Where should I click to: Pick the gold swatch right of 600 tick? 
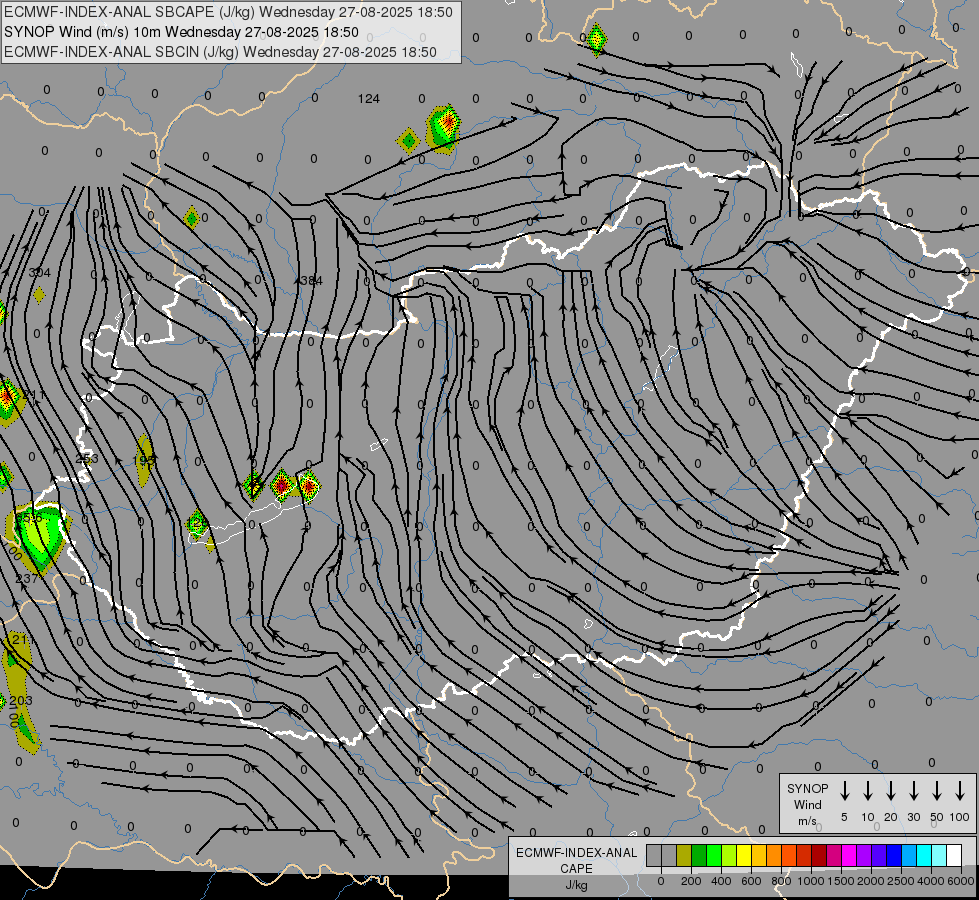pyautogui.click(x=759, y=855)
